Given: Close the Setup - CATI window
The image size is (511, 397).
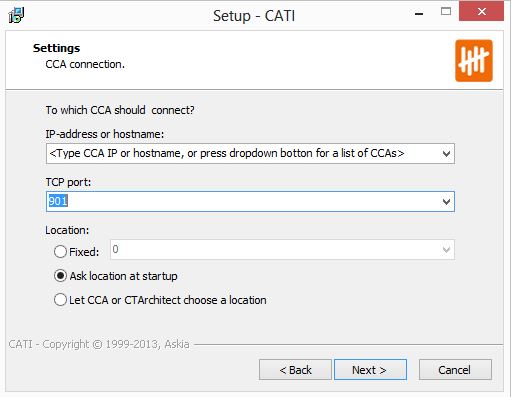Looking at the screenshot, I should (481, 11).
